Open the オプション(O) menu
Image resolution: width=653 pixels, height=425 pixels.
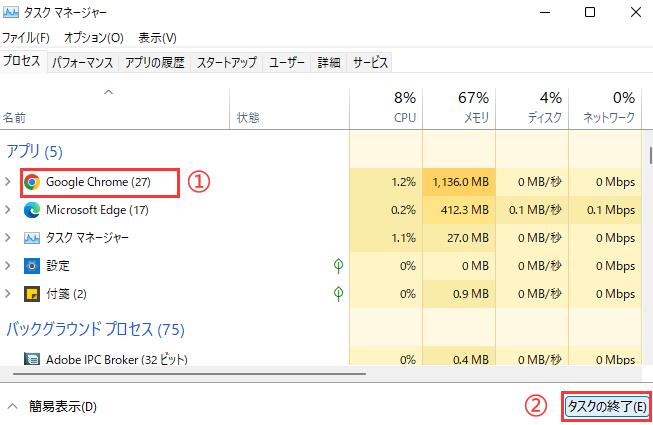pos(93,37)
